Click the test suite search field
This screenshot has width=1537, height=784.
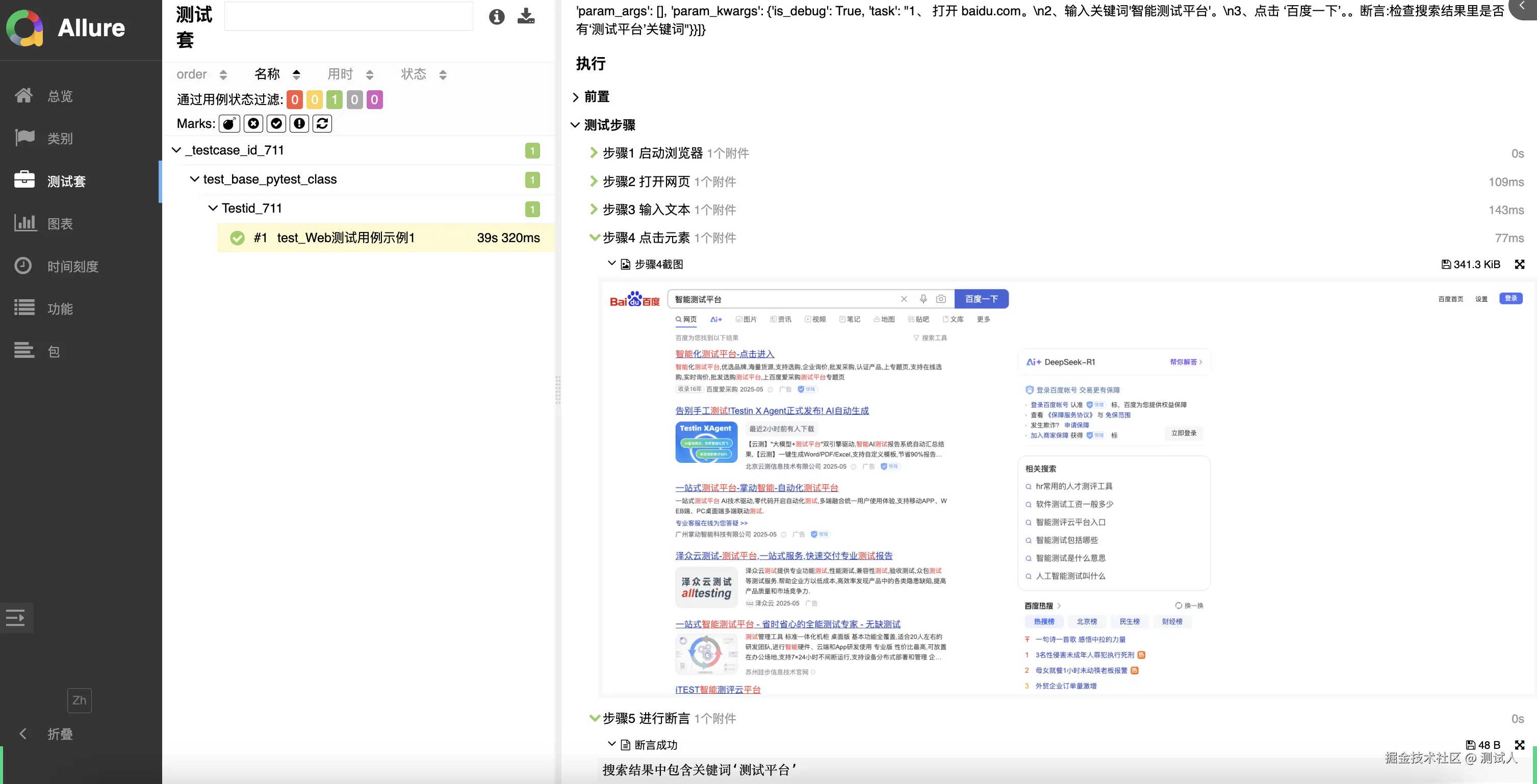point(348,16)
